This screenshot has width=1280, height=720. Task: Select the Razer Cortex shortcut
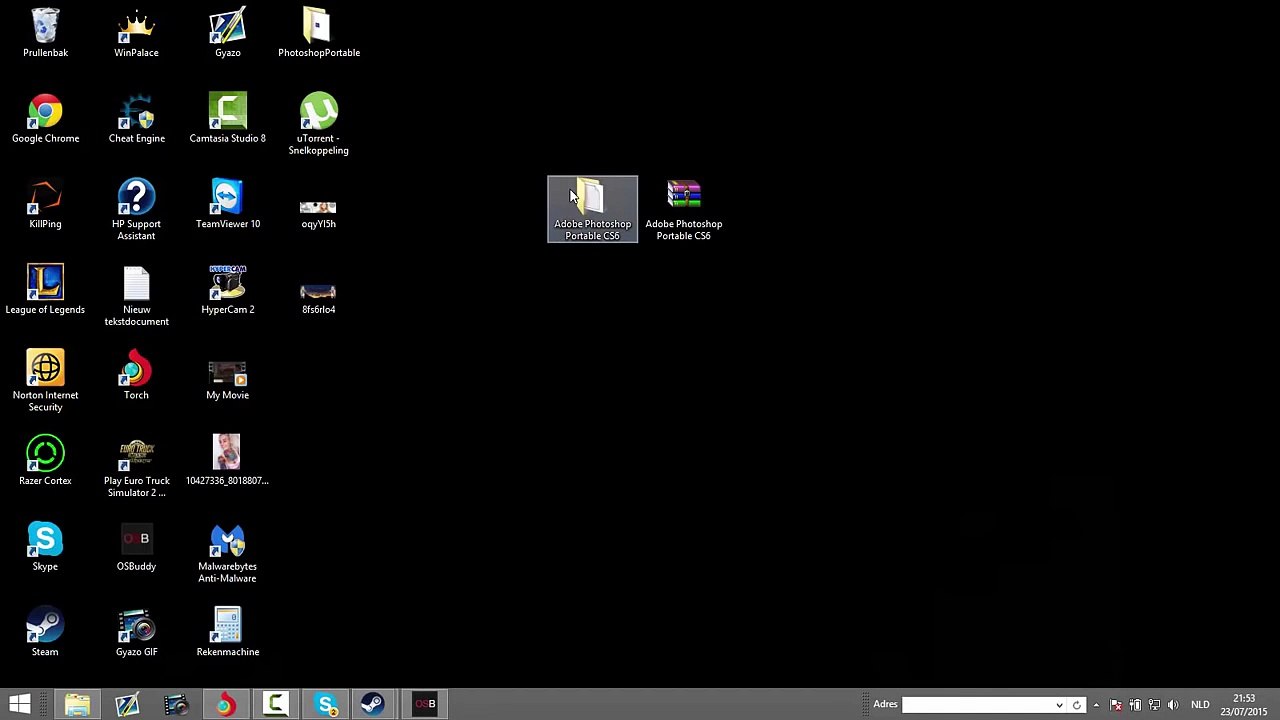pyautogui.click(x=45, y=461)
